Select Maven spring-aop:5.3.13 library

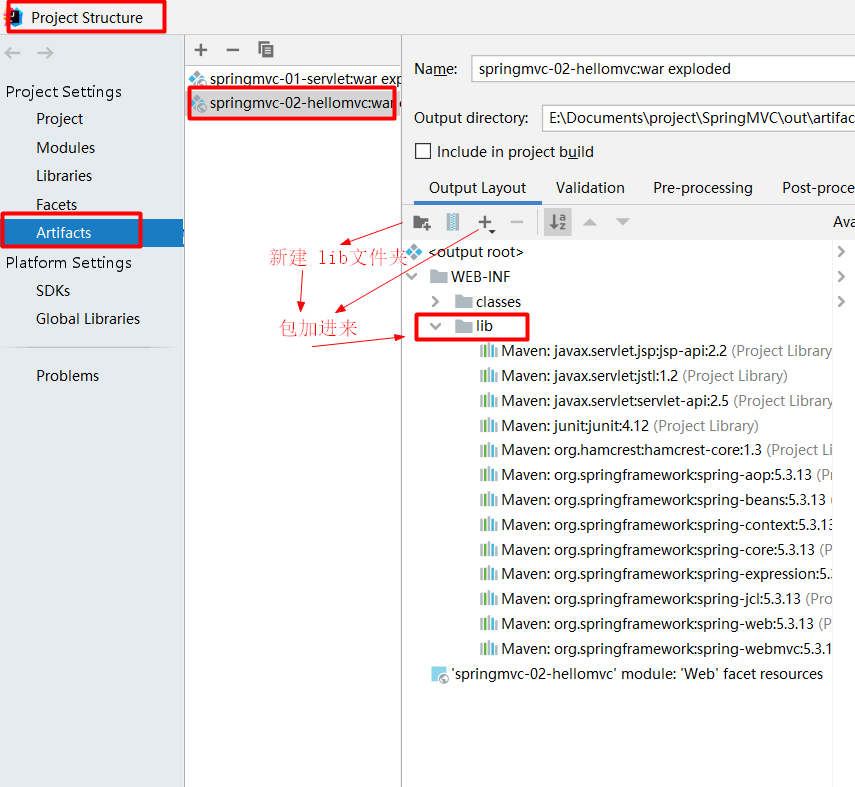tap(655, 475)
